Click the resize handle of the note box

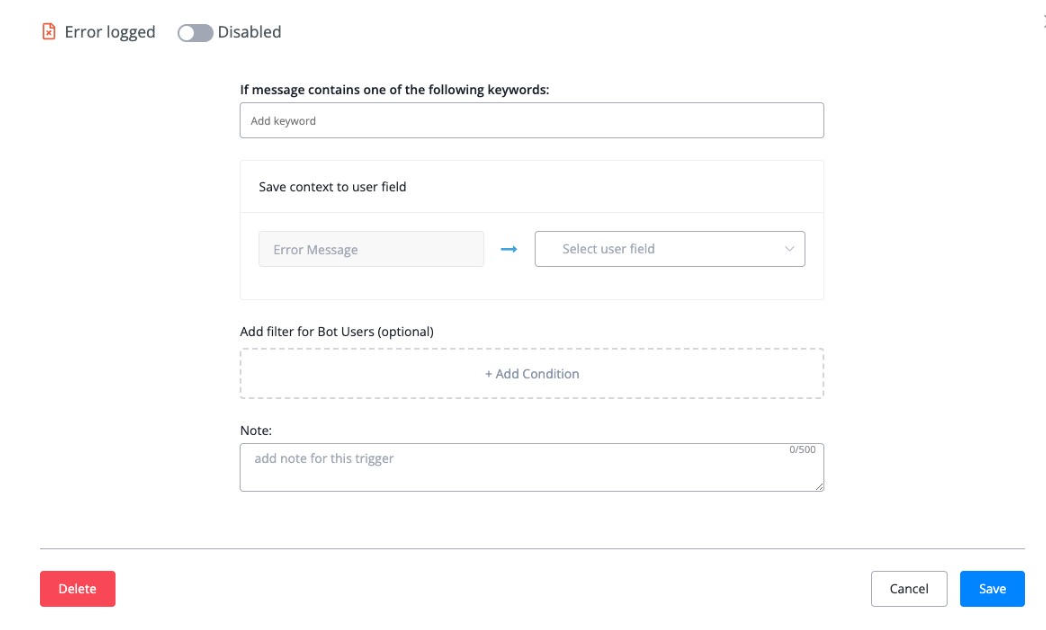click(x=819, y=486)
